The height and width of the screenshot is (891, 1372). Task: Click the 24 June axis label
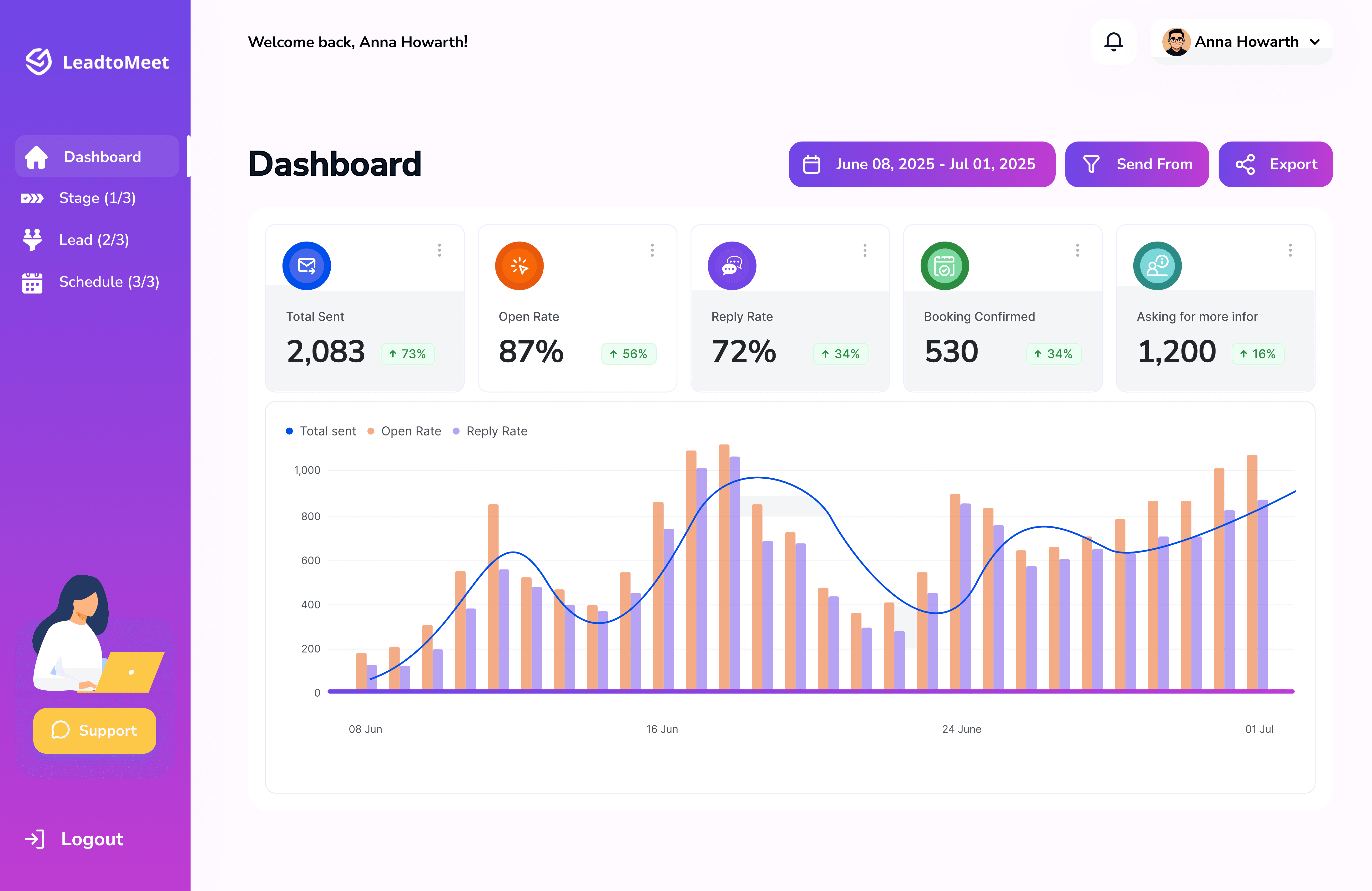coord(962,729)
